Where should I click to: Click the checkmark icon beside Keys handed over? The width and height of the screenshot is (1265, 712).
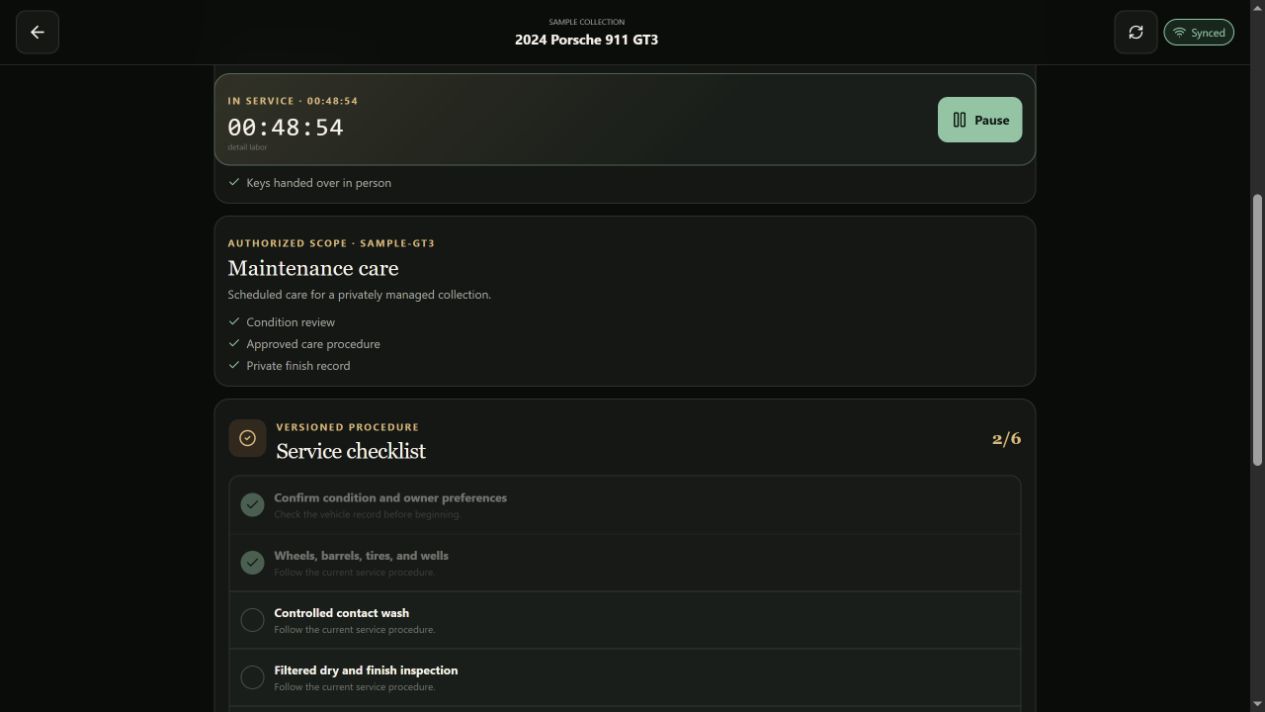pyautogui.click(x=234, y=183)
